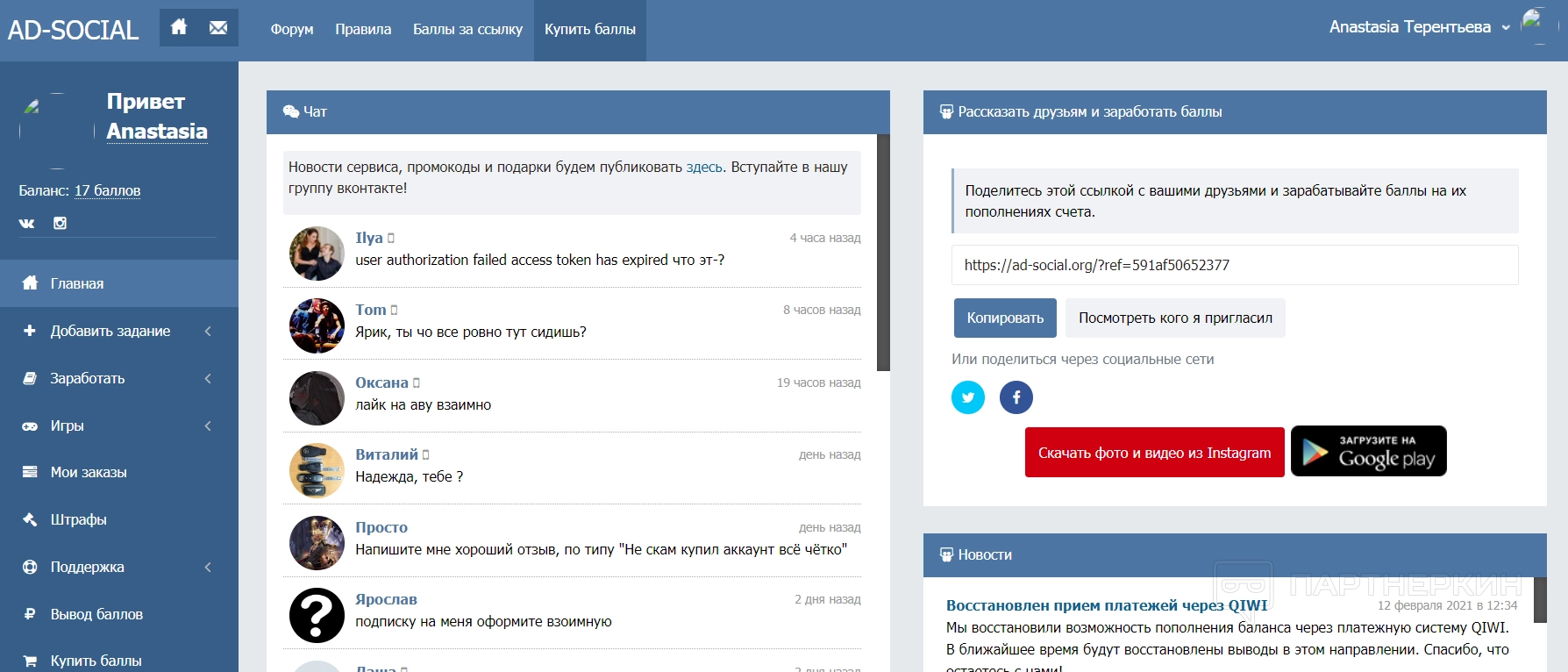Click the Копировать button
This screenshot has width=1568, height=672.
pyautogui.click(x=1005, y=318)
